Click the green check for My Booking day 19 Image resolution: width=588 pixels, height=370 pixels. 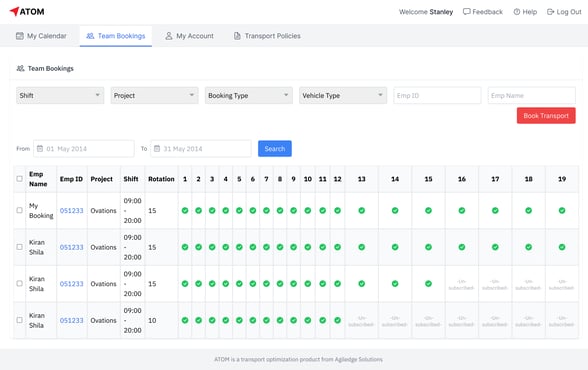[562, 211]
